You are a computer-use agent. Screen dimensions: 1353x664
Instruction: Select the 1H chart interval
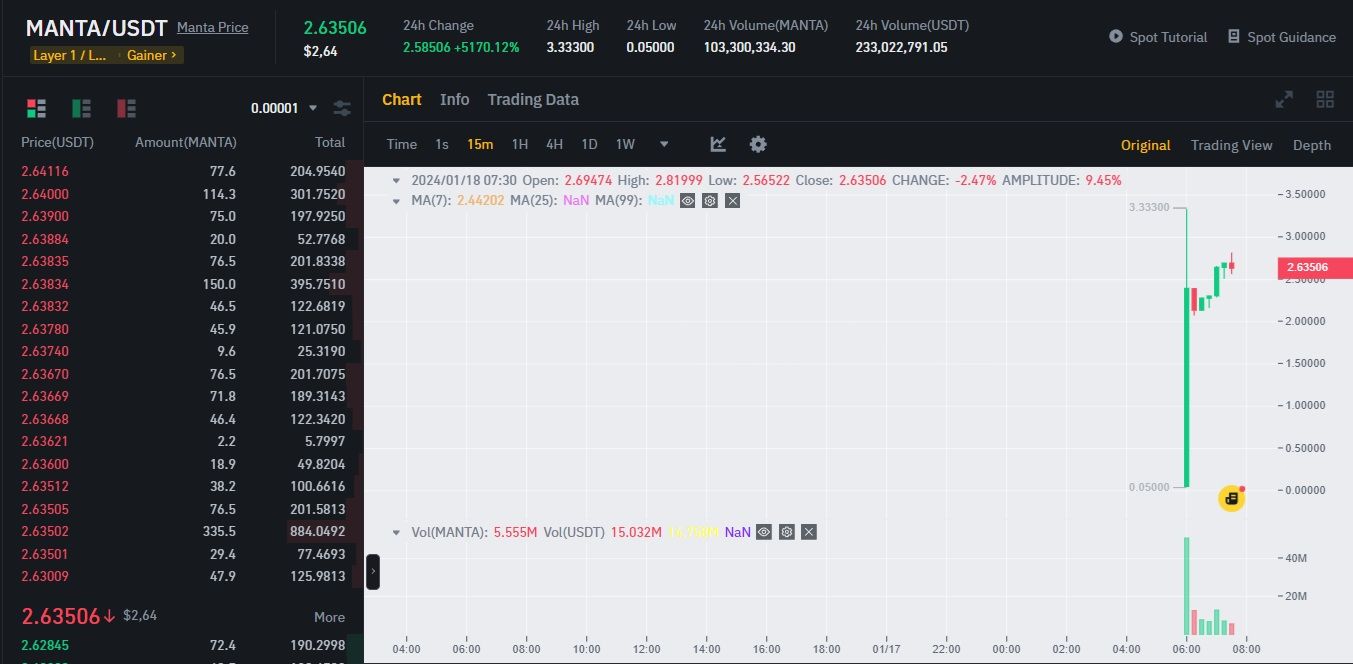(520, 144)
